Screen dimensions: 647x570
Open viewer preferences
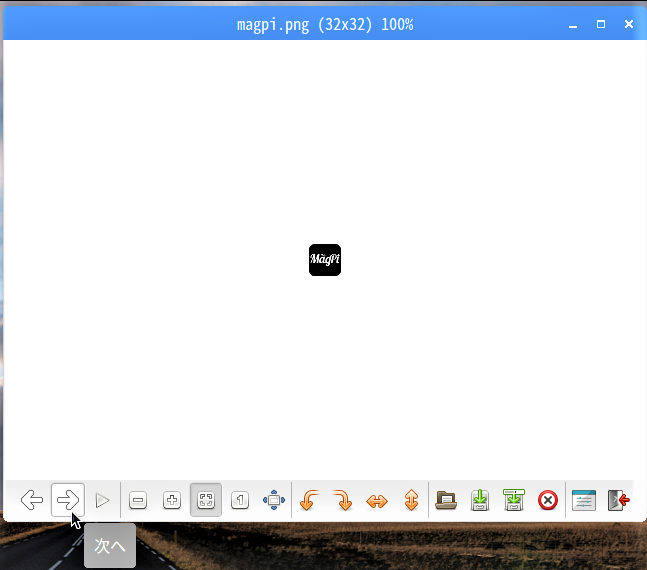point(583,500)
